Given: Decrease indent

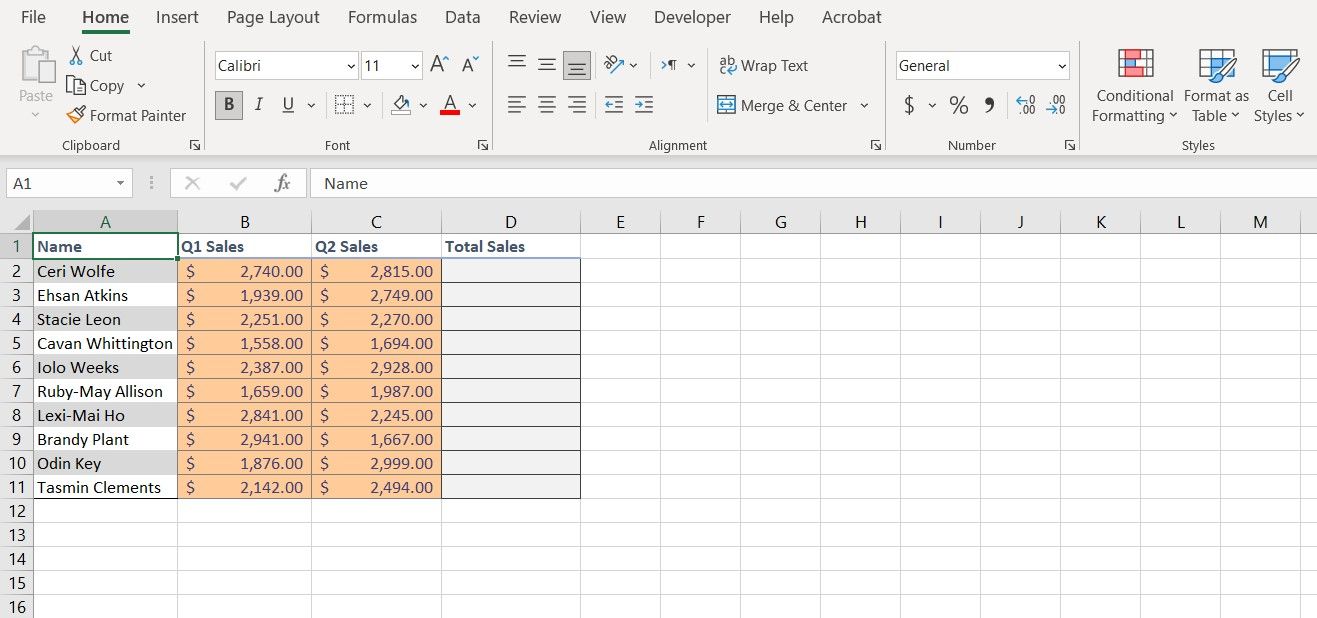Looking at the screenshot, I should [x=614, y=104].
